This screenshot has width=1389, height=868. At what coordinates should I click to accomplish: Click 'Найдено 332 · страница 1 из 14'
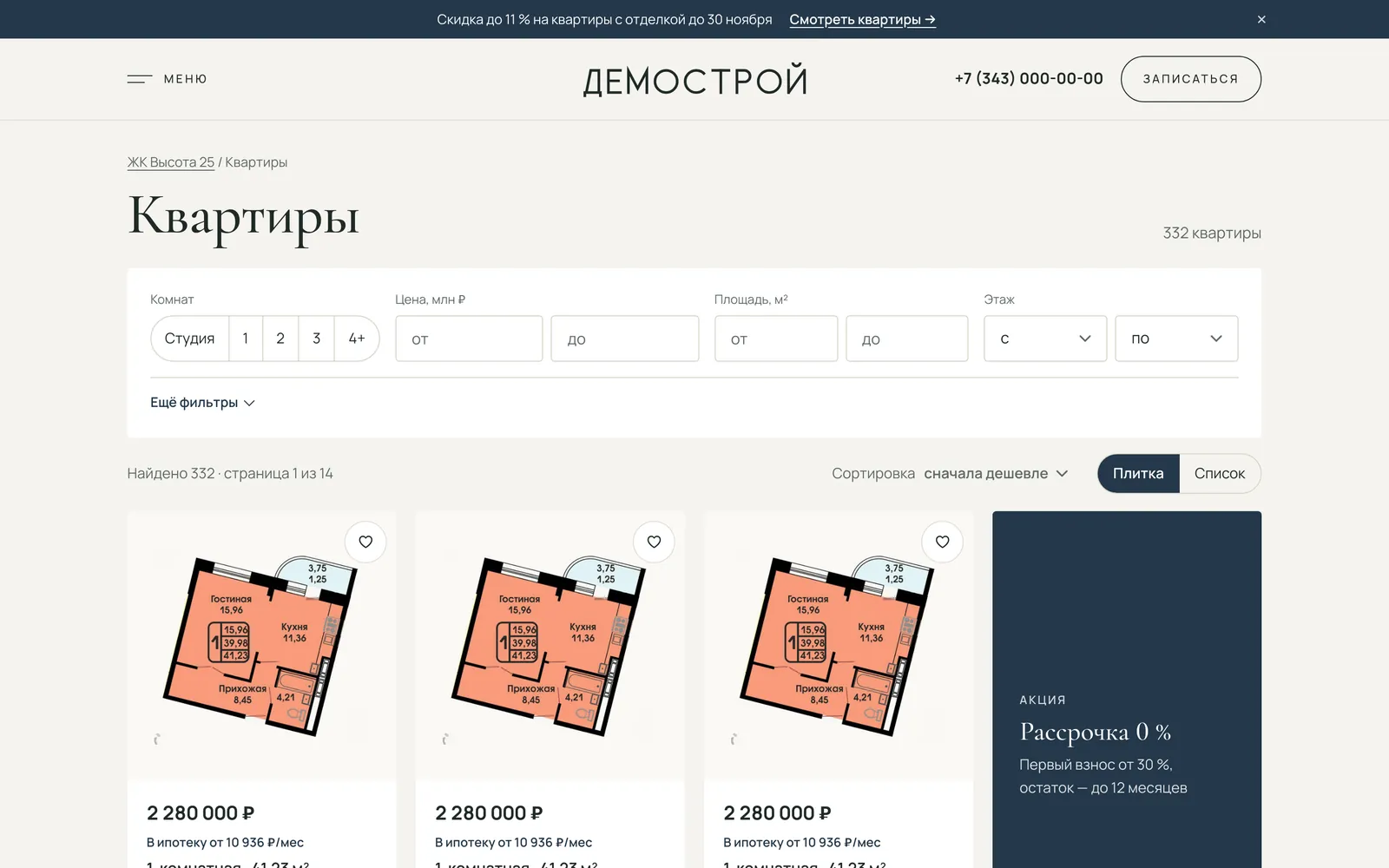pyautogui.click(x=230, y=474)
